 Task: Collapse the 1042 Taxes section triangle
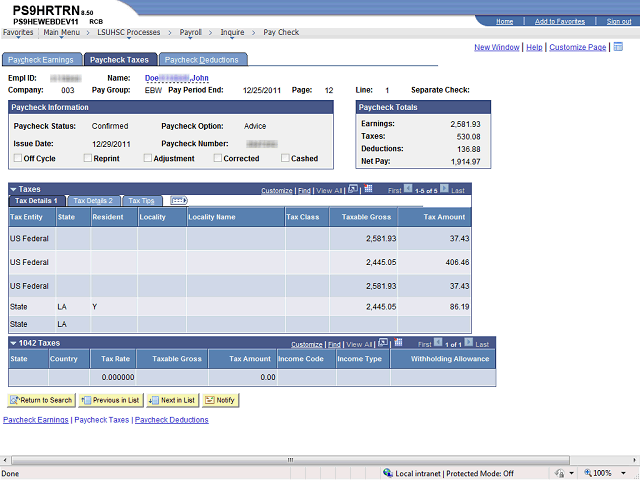click(13, 343)
